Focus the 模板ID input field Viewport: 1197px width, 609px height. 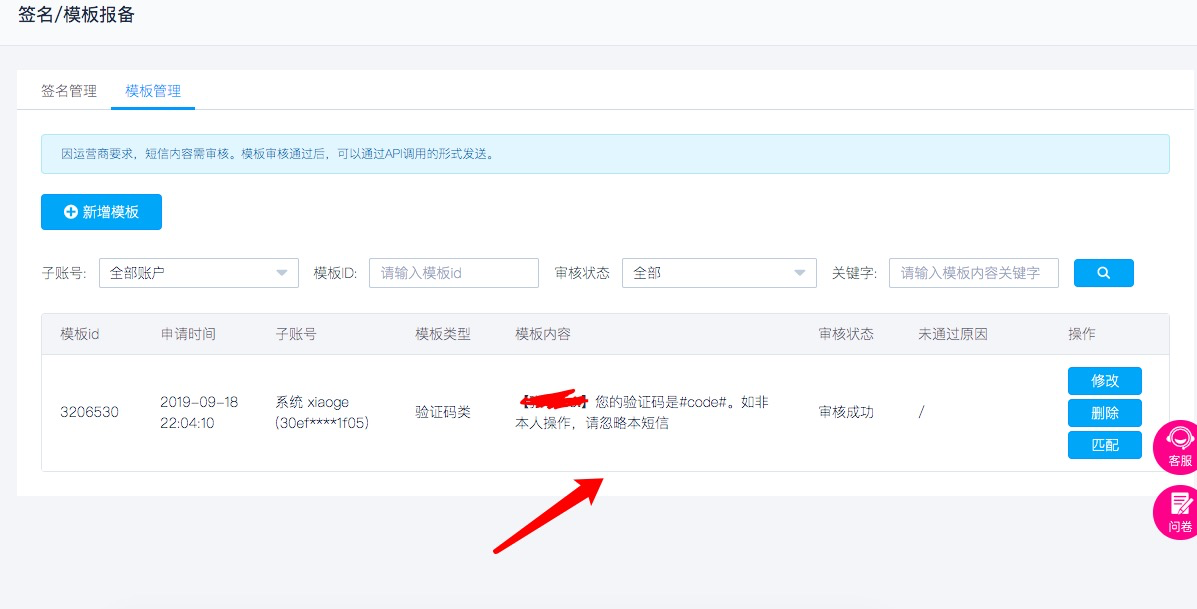click(453, 272)
